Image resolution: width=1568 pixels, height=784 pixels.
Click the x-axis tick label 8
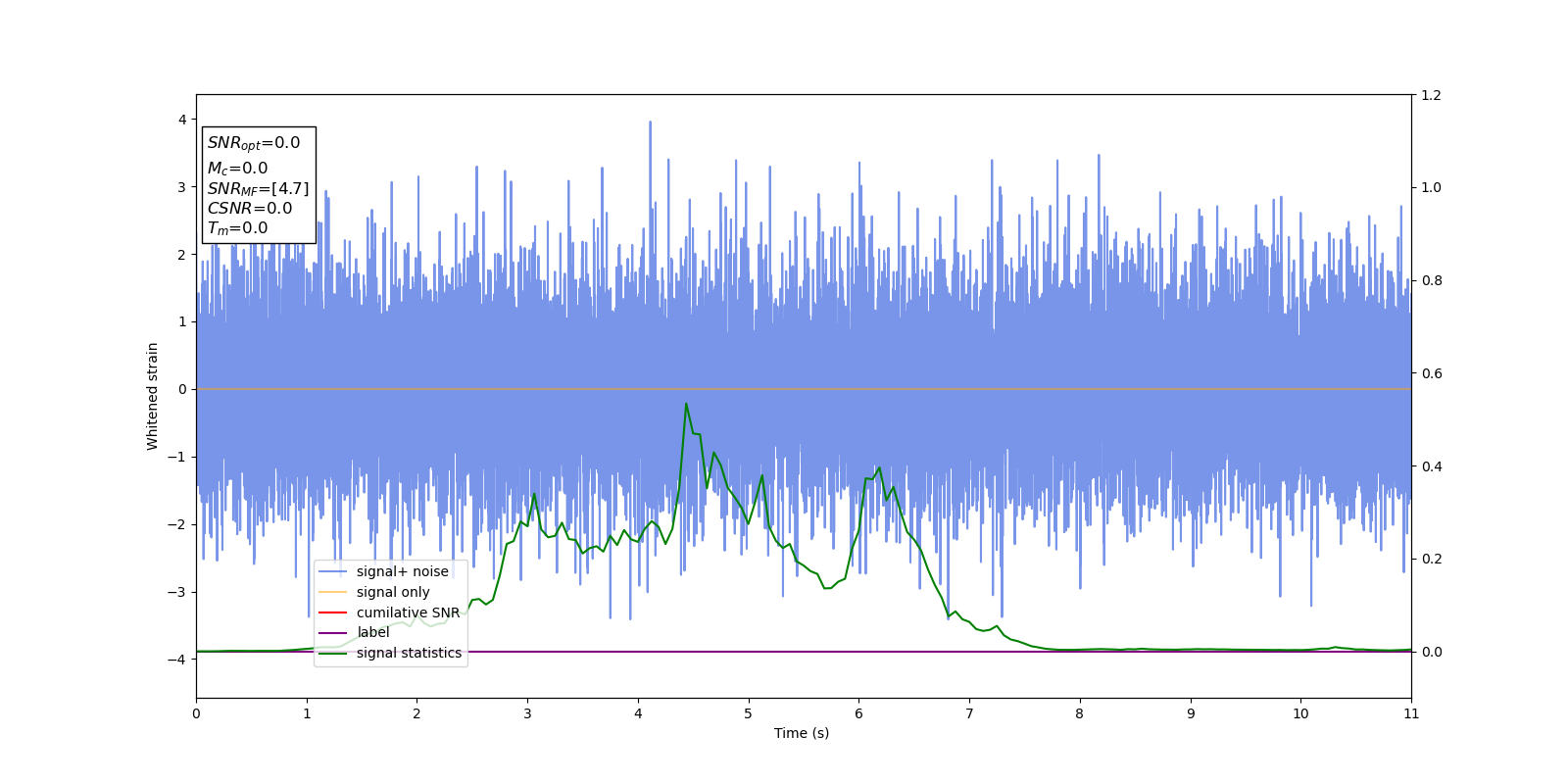[x=1080, y=713]
